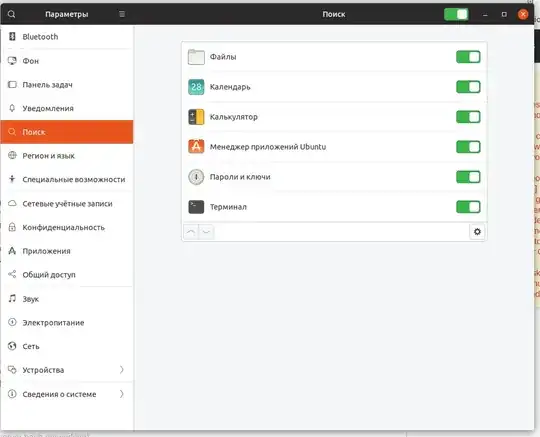Click the Пароли и ключи icon
The height and width of the screenshot is (437, 540).
196,177
